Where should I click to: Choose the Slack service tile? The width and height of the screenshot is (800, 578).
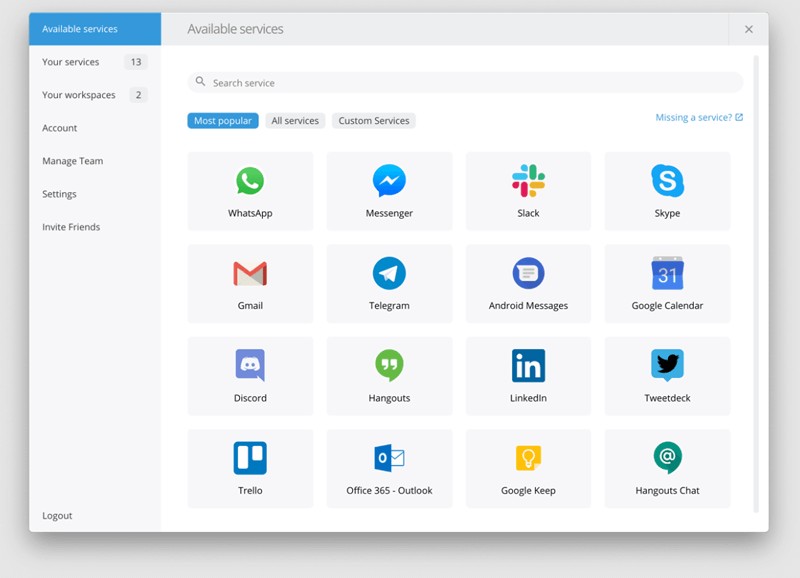(x=528, y=190)
